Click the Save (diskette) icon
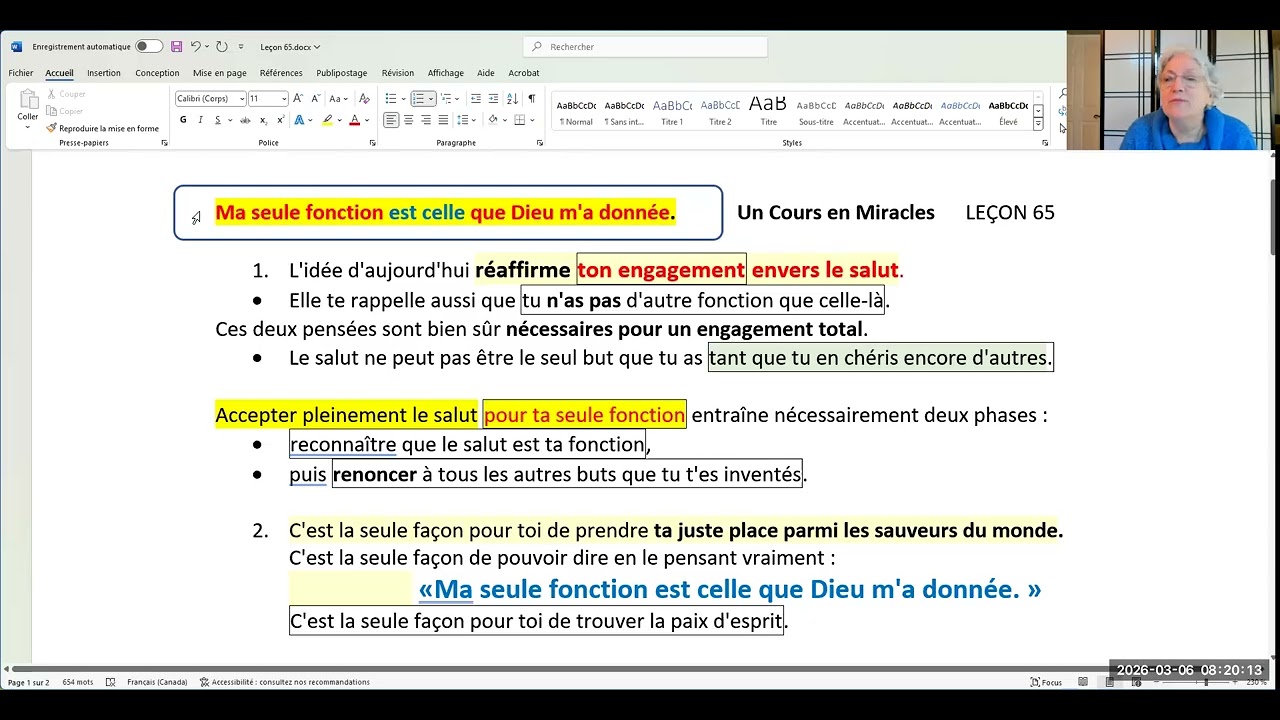This screenshot has width=1280, height=720. [176, 46]
